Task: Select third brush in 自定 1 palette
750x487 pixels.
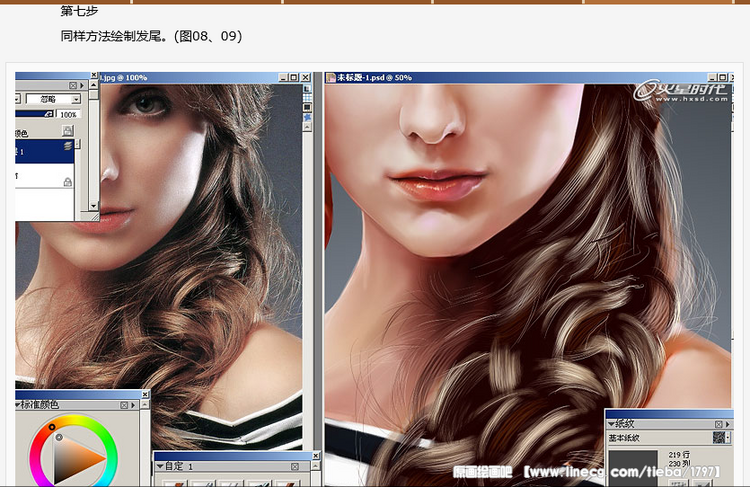Action: tap(232, 483)
